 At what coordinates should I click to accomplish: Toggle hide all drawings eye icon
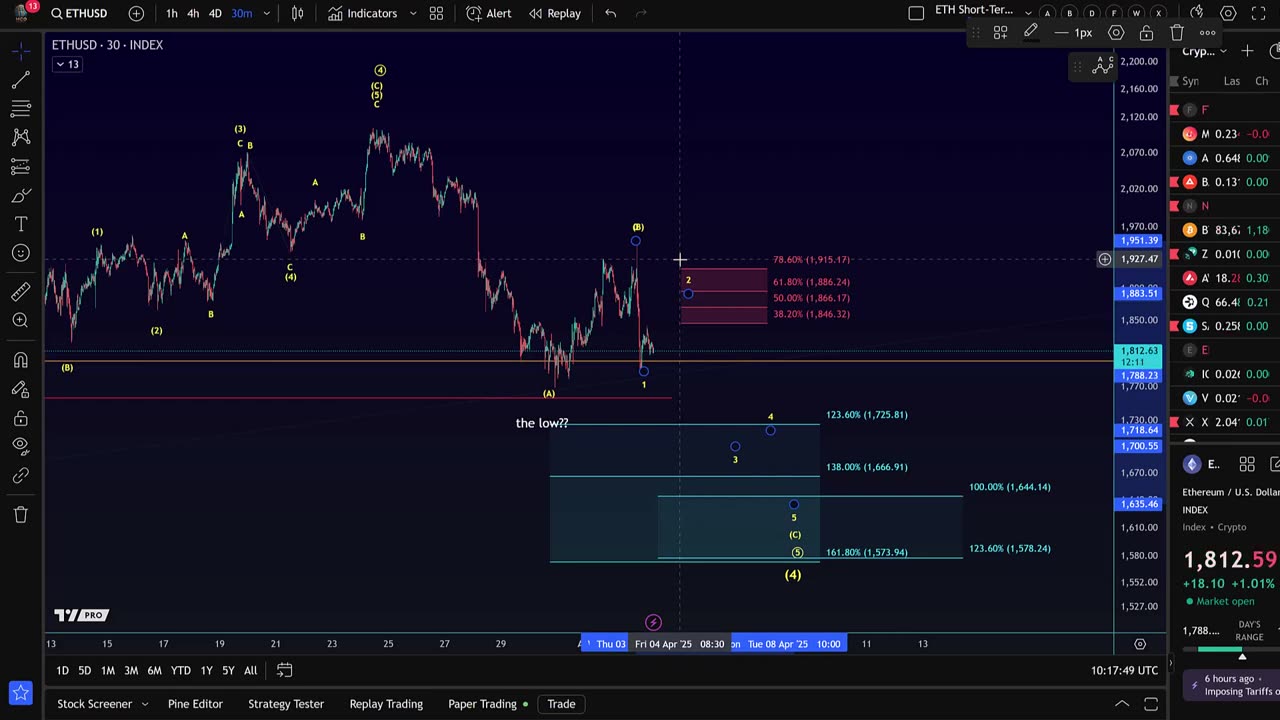pyautogui.click(x=20, y=446)
